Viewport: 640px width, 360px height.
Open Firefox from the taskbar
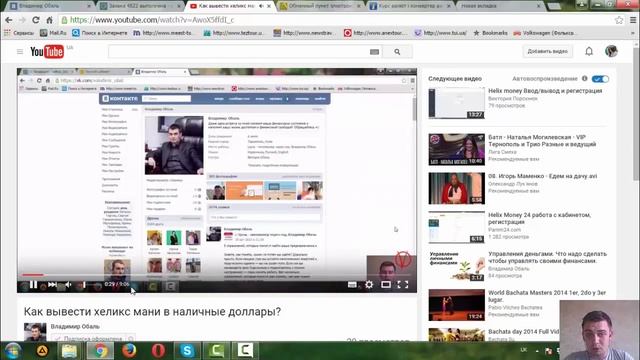[x=129, y=351]
